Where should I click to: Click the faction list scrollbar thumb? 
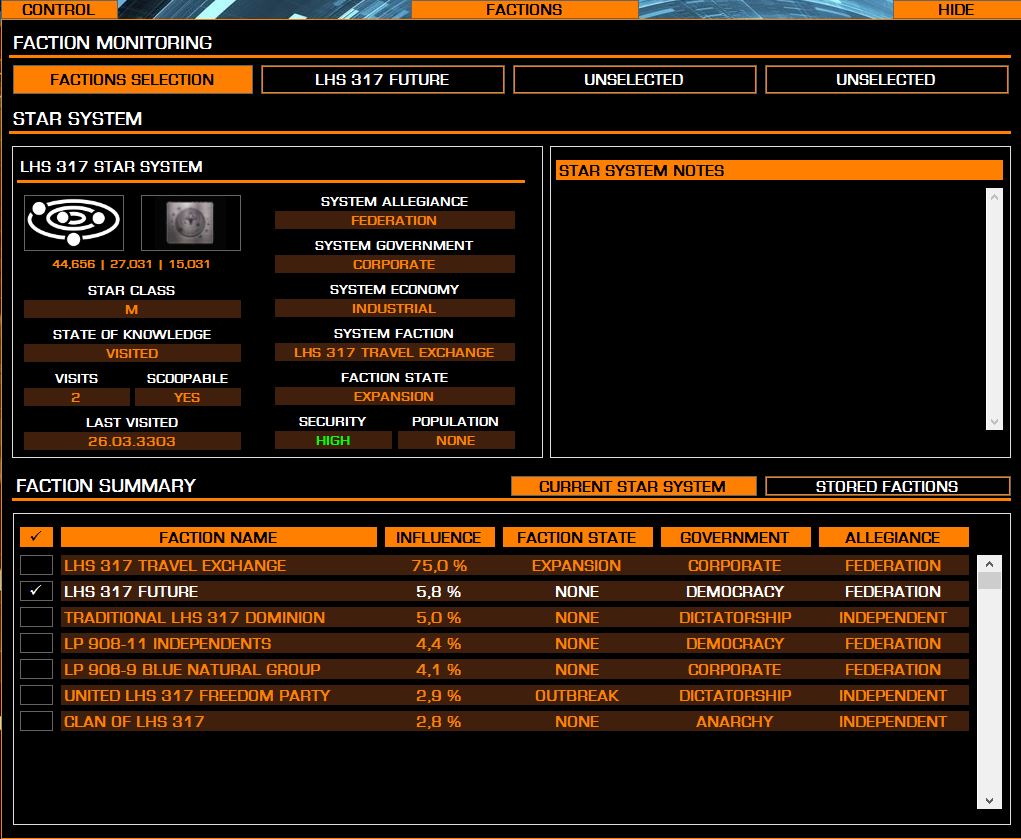pyautogui.click(x=989, y=580)
